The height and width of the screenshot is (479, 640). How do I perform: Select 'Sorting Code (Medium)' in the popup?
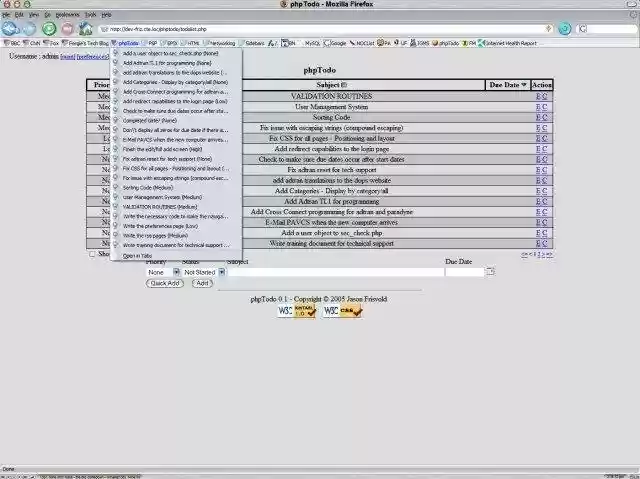pyautogui.click(x=176, y=188)
